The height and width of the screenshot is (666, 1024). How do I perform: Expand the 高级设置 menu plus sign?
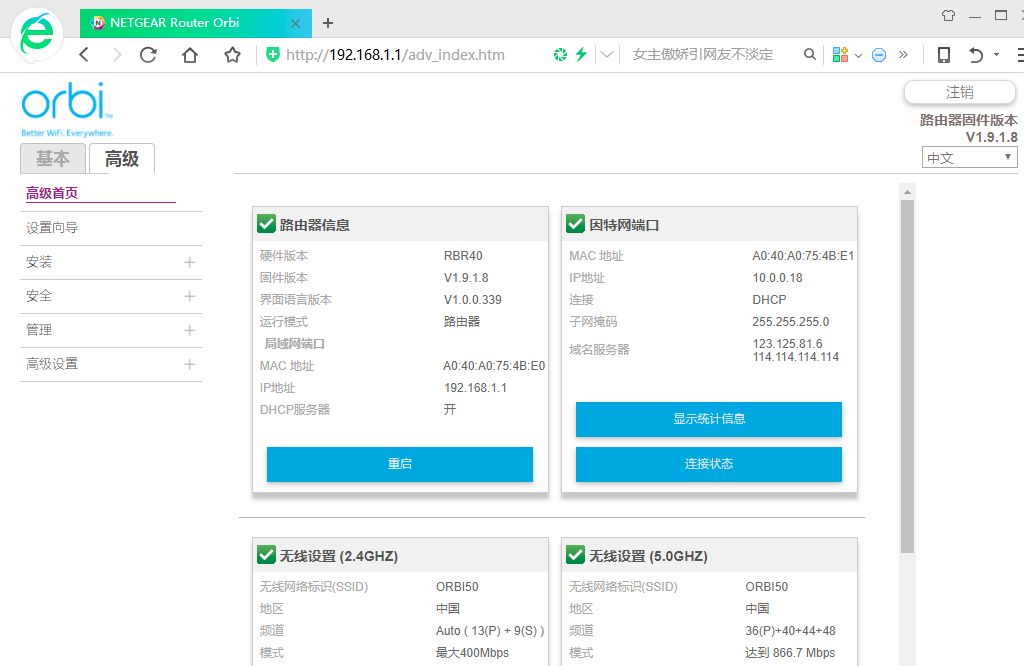click(189, 364)
